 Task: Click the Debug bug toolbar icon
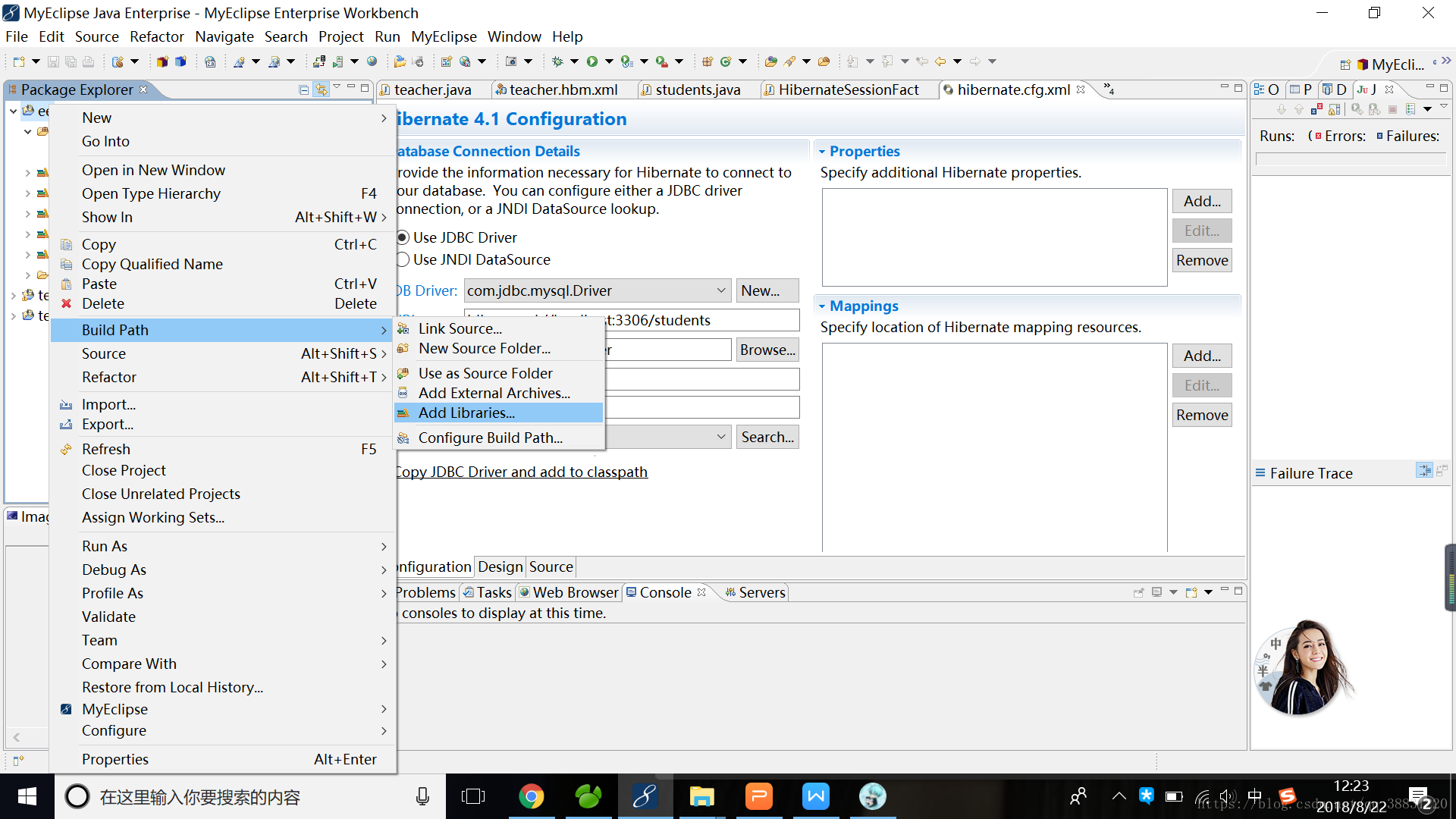(557, 61)
